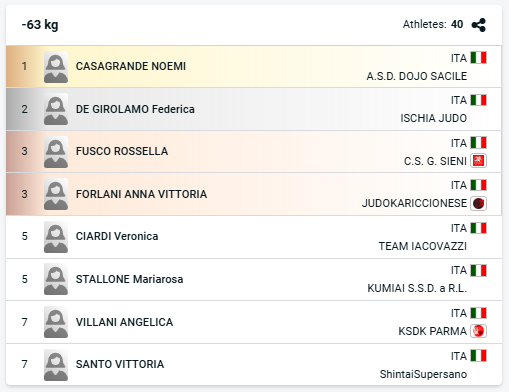Image resolution: width=509 pixels, height=392 pixels.
Task: Select STALLONE Mariarosa in the ranking
Action: coord(129,279)
